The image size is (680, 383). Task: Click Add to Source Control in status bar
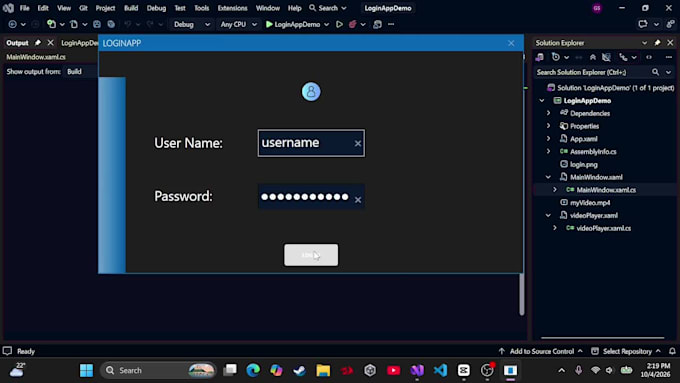pyautogui.click(x=540, y=351)
